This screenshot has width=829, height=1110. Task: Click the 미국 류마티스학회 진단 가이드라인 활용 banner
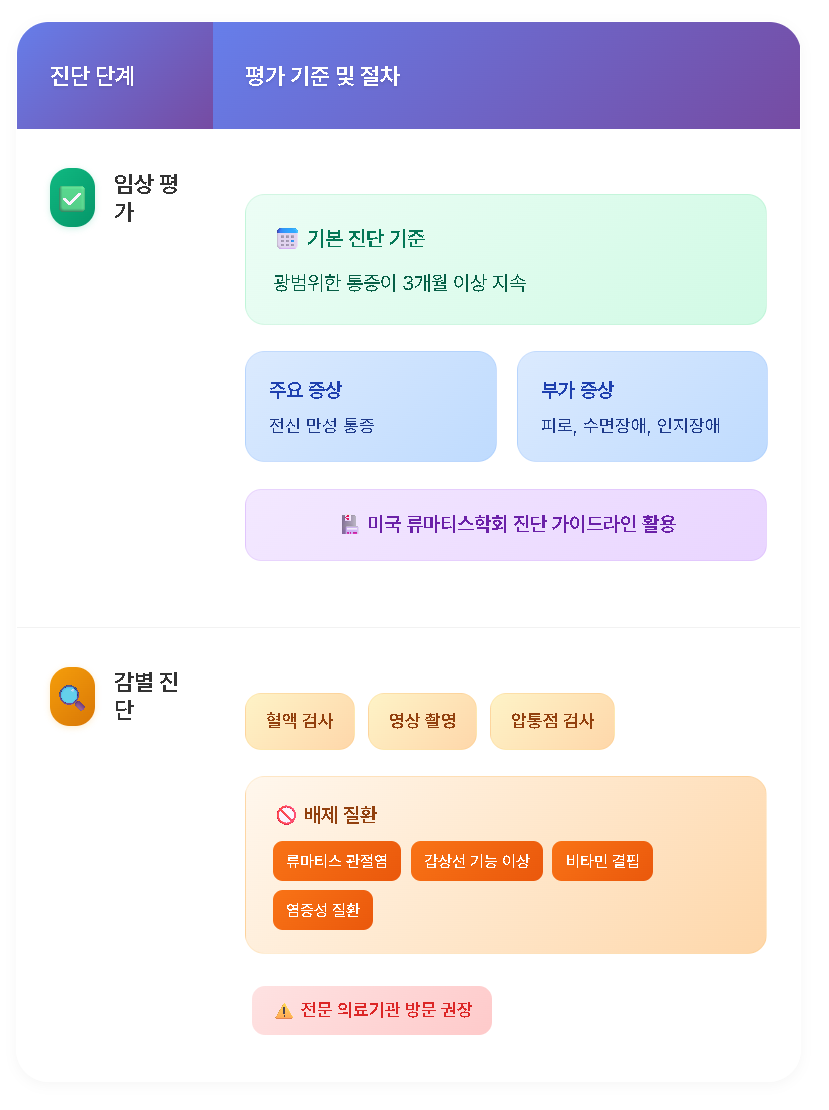click(x=505, y=525)
